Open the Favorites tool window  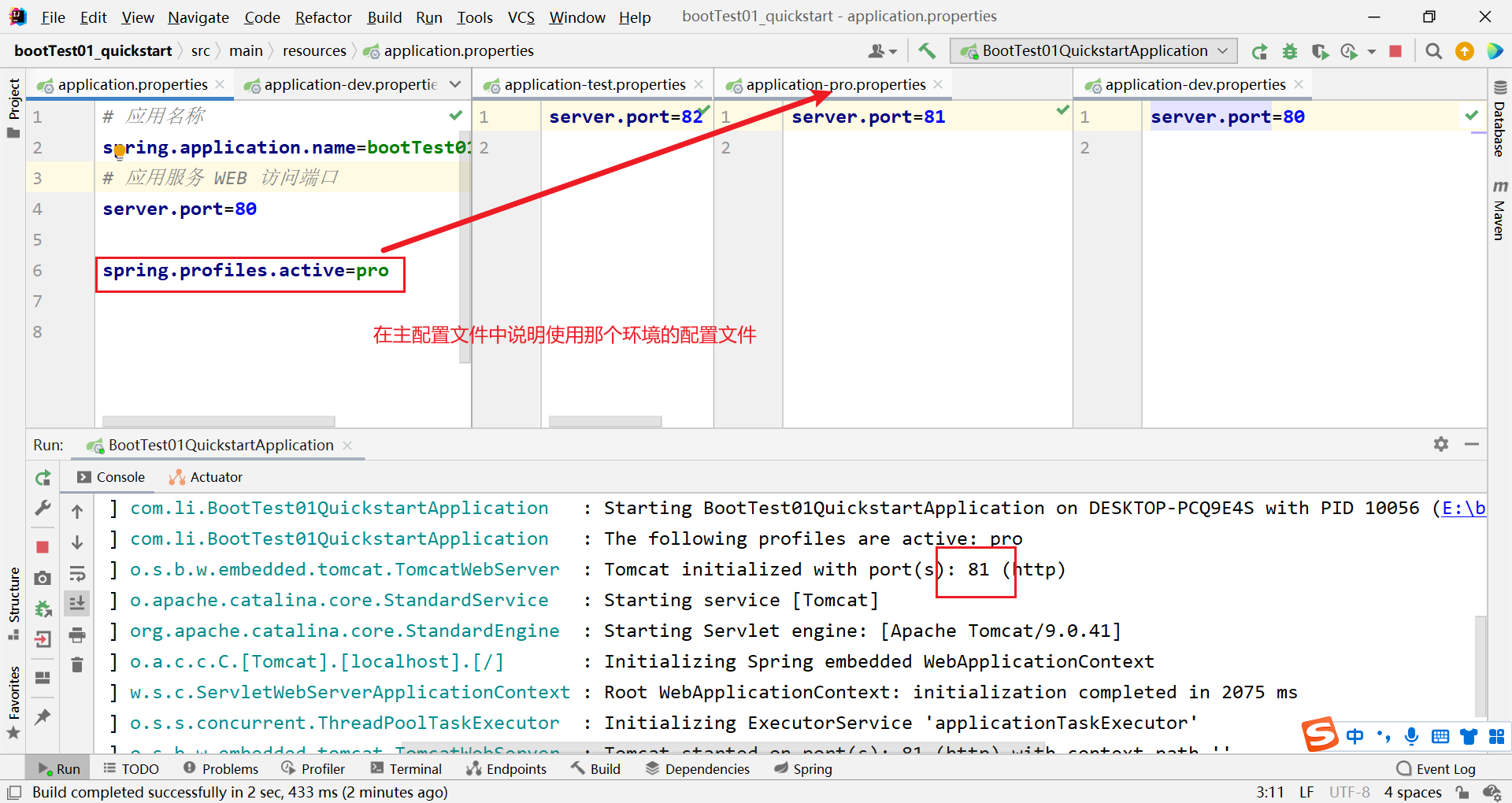click(x=13, y=702)
